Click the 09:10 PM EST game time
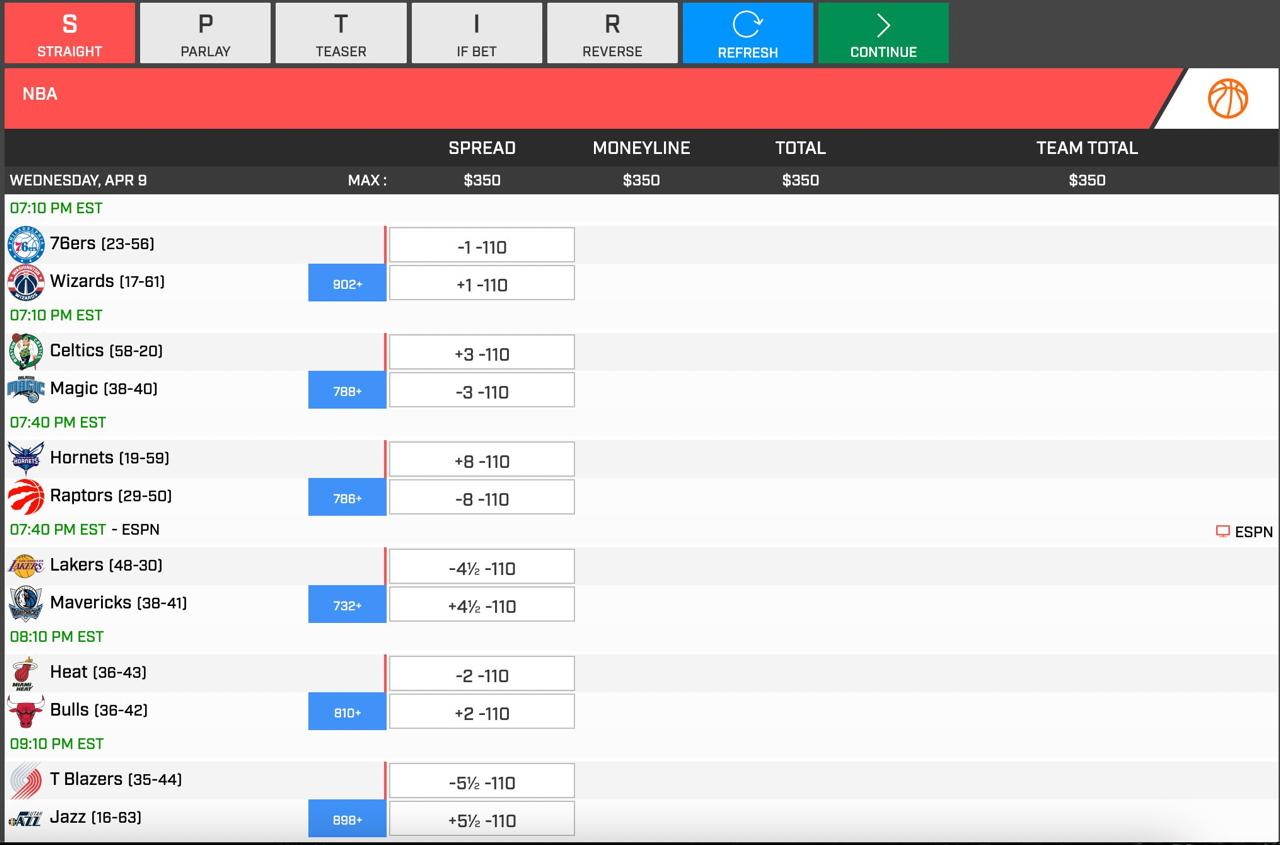The image size is (1280, 845). coord(57,743)
